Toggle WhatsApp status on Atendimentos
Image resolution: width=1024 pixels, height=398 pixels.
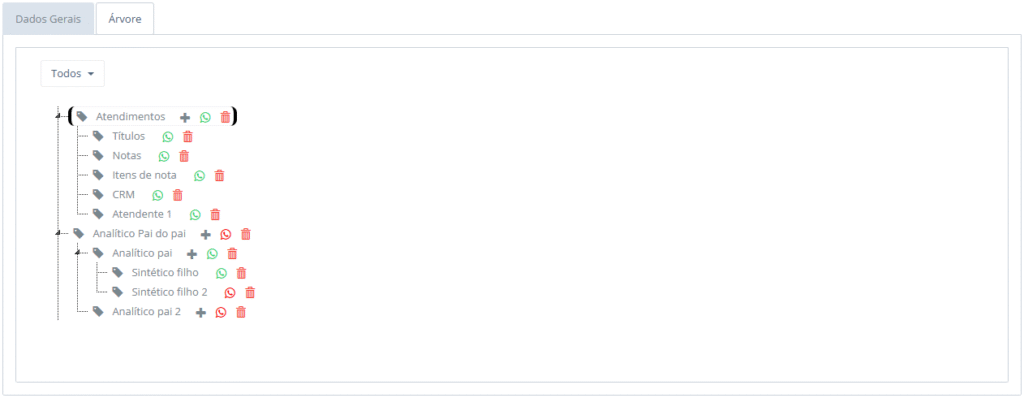206,118
